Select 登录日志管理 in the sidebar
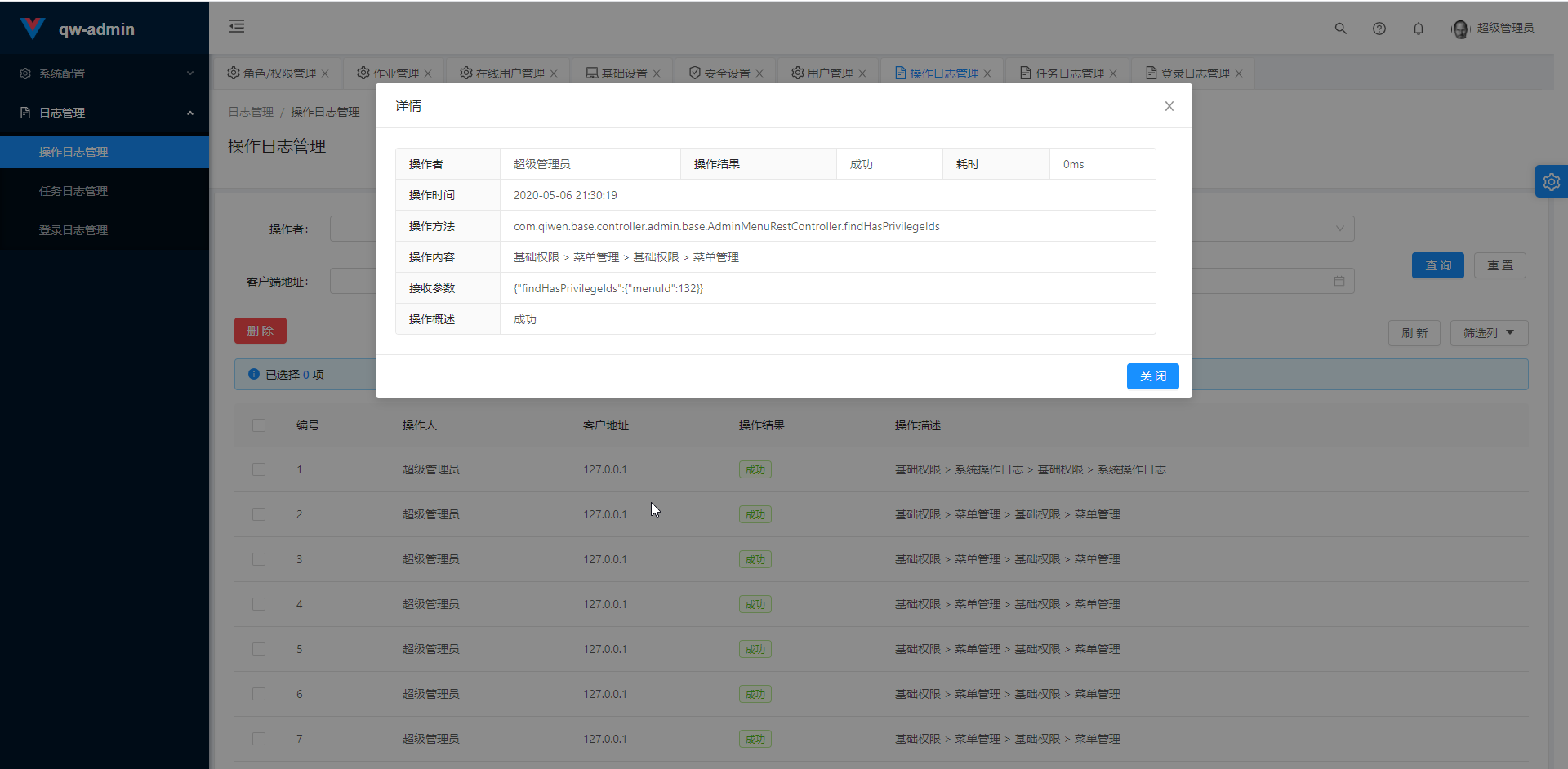 (105, 230)
